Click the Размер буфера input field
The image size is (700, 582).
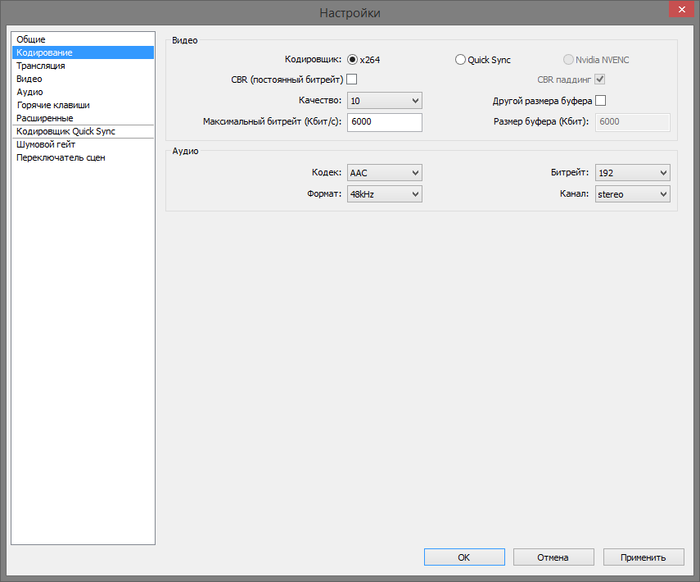pyautogui.click(x=632, y=122)
